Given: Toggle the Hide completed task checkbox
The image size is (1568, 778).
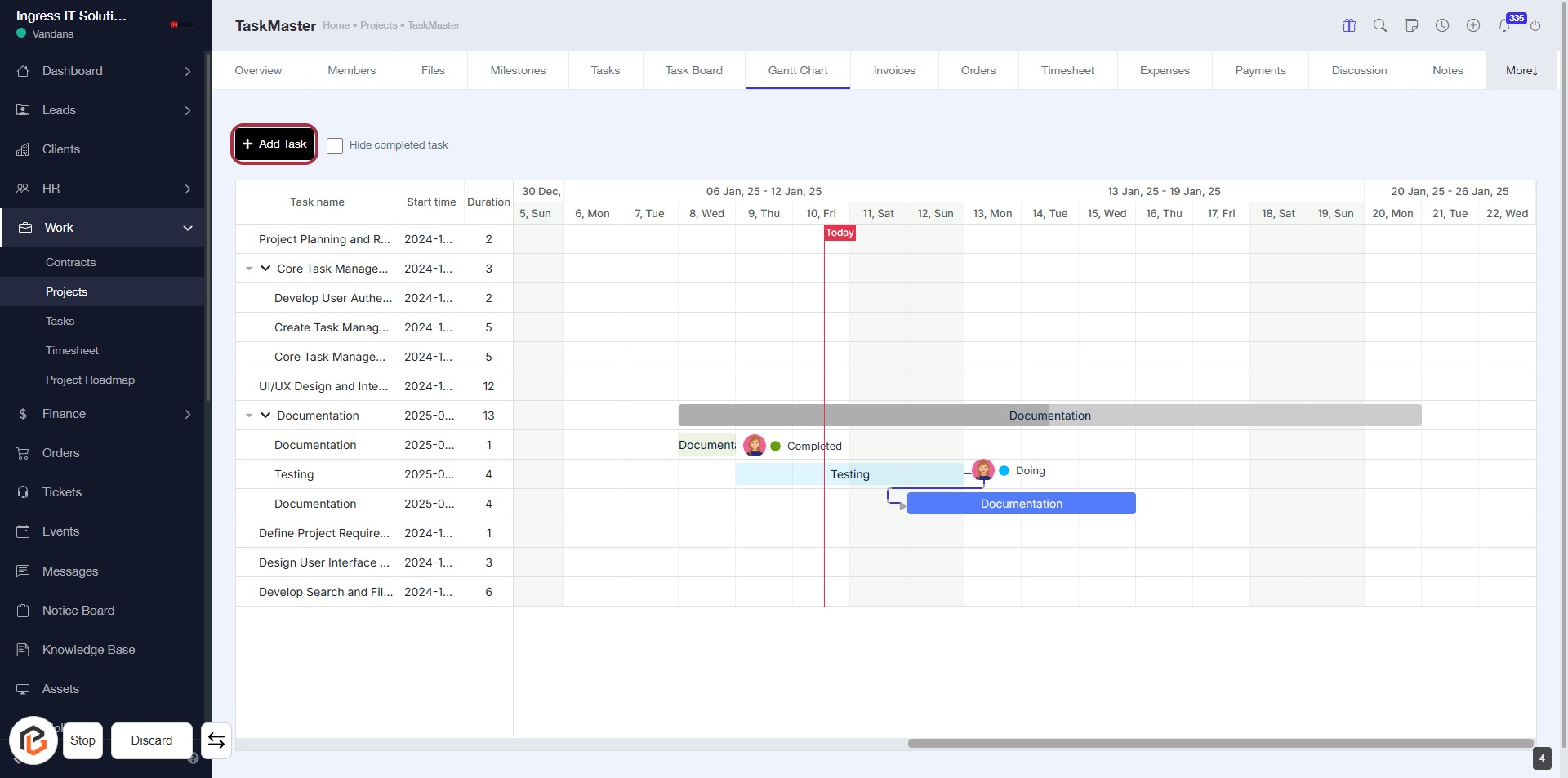Looking at the screenshot, I should pyautogui.click(x=335, y=145).
